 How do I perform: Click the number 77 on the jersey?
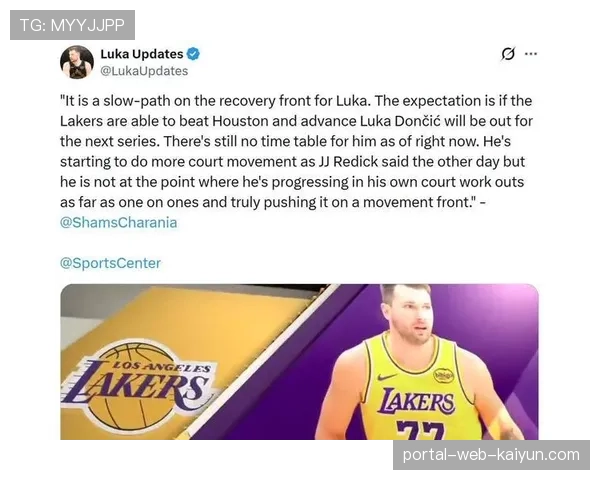point(420,430)
